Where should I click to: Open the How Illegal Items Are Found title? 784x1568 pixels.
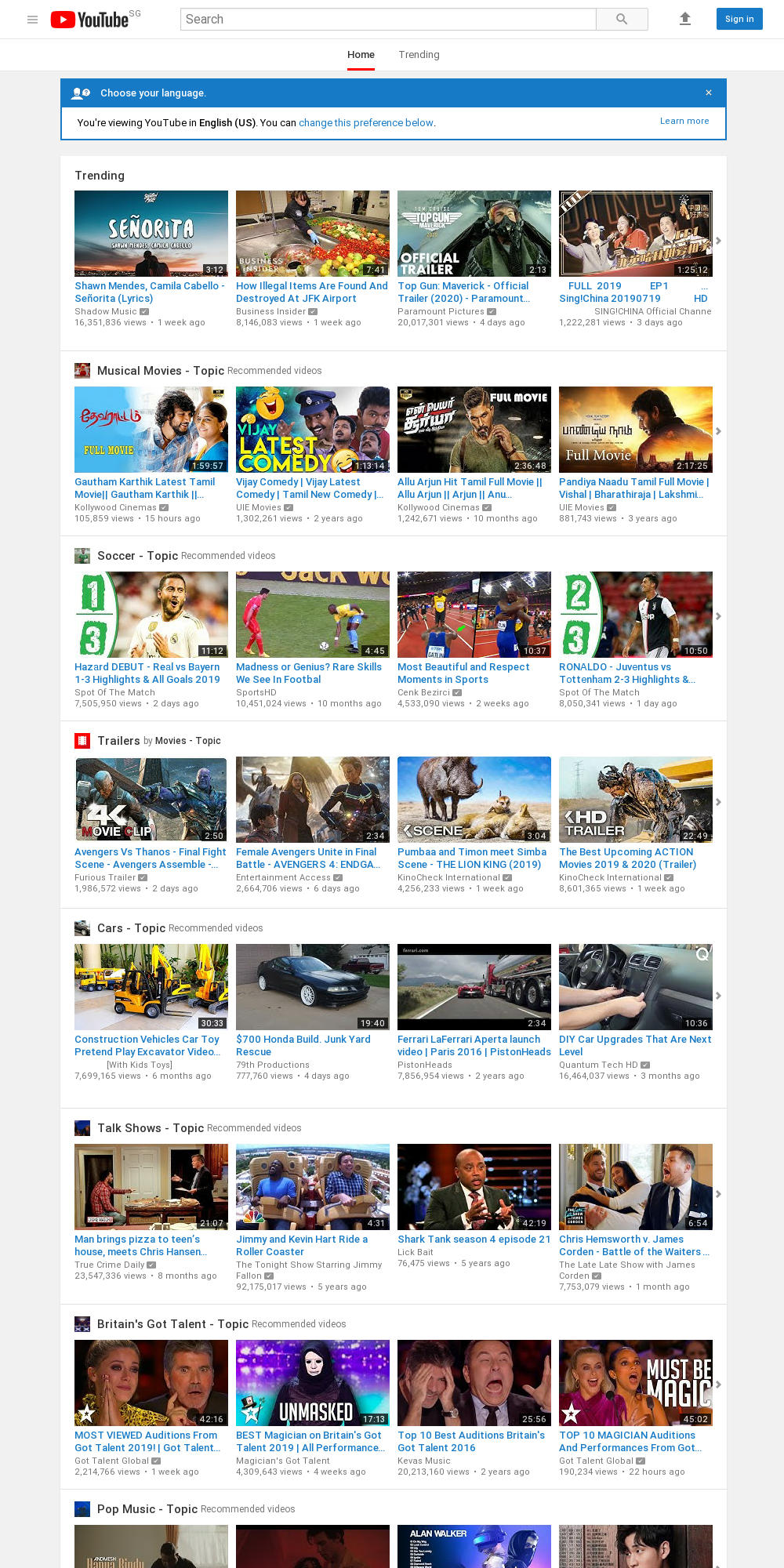(312, 292)
